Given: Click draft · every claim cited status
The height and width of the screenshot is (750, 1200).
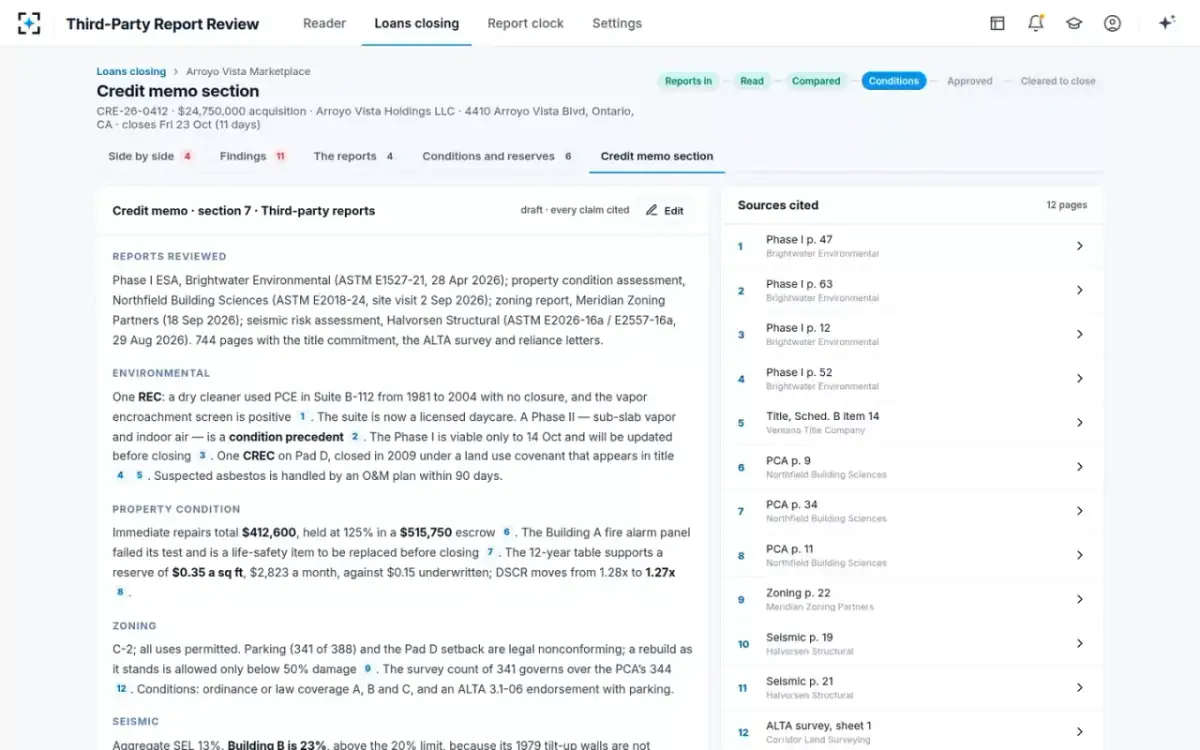Looking at the screenshot, I should pyautogui.click(x=575, y=210).
